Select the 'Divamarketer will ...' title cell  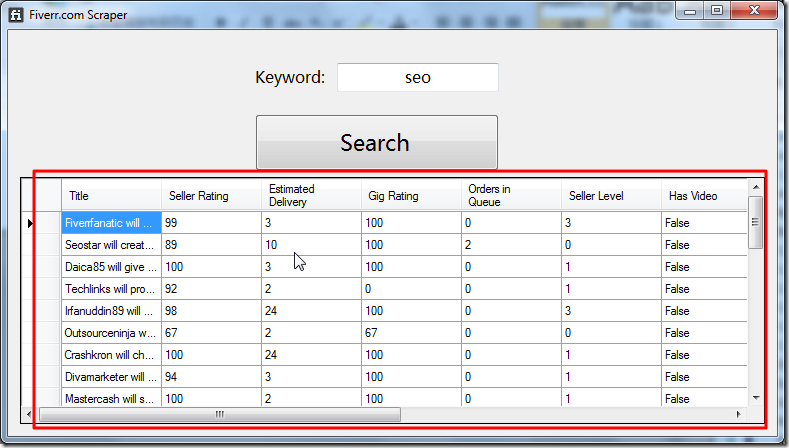[x=111, y=377]
